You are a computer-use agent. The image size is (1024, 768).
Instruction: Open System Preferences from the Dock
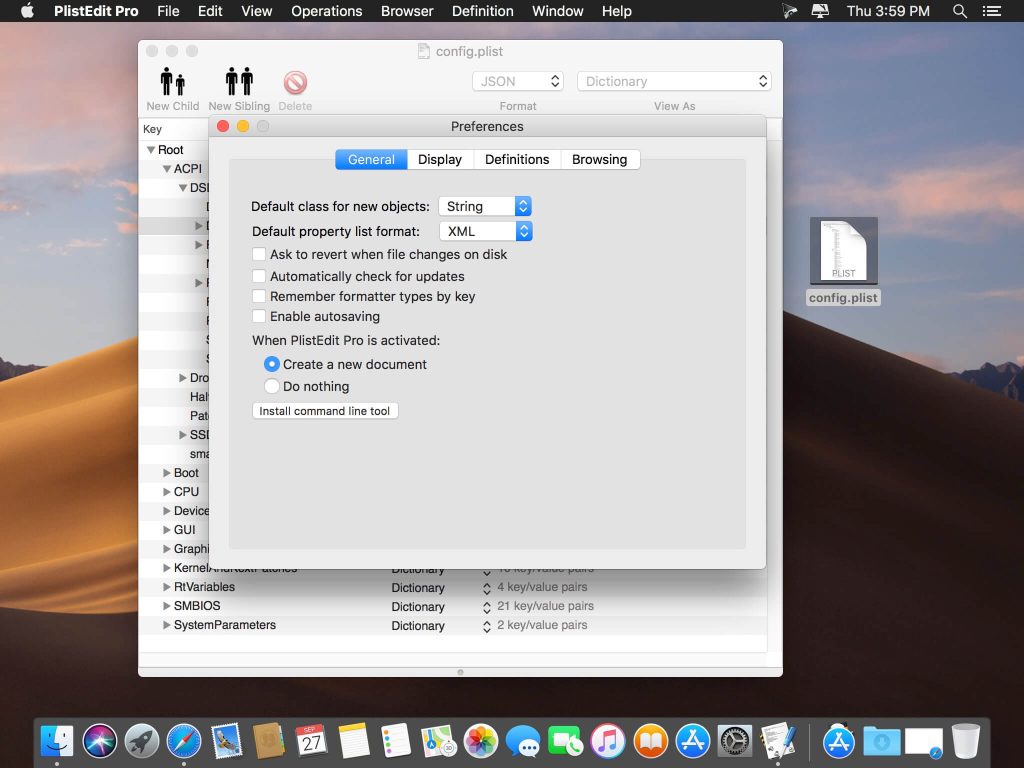tap(734, 741)
